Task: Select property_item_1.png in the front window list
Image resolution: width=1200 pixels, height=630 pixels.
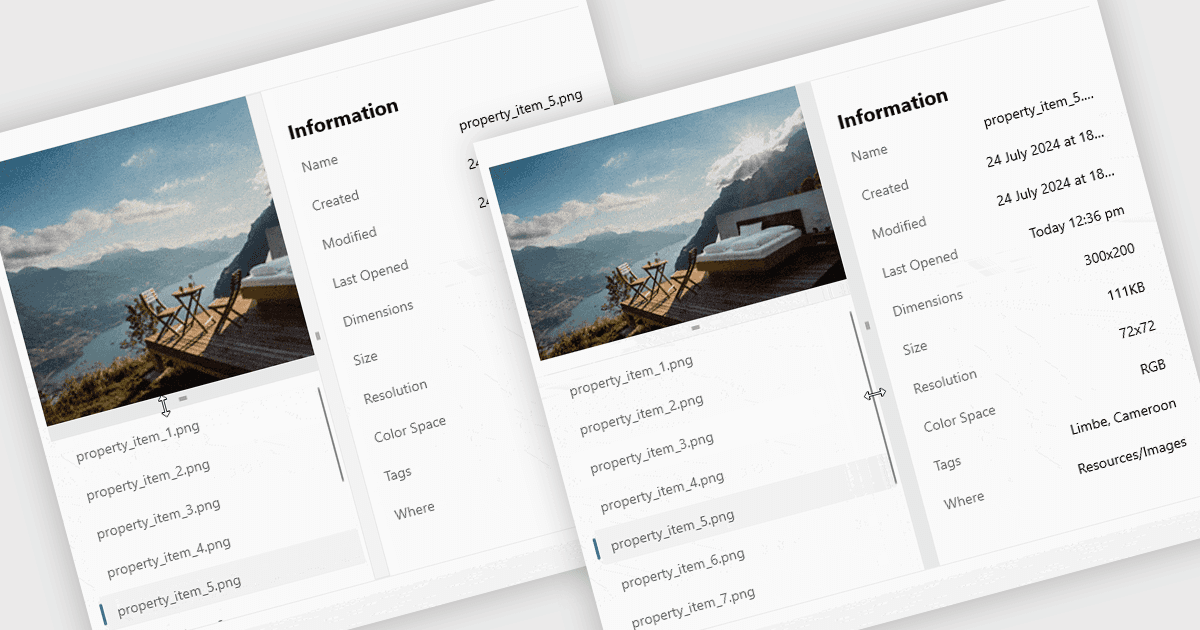Action: [631, 377]
